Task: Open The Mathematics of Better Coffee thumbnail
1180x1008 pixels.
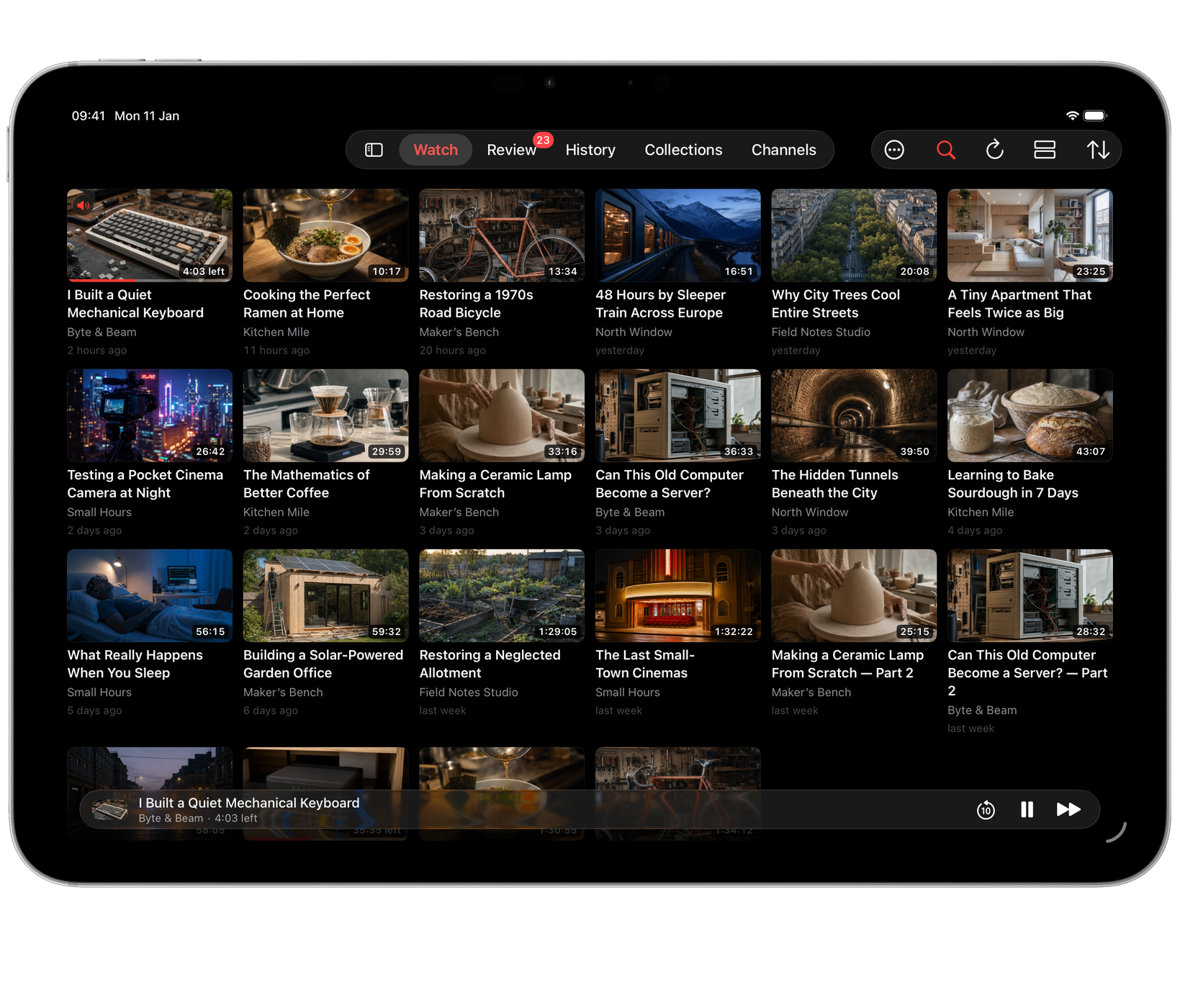Action: (325, 415)
